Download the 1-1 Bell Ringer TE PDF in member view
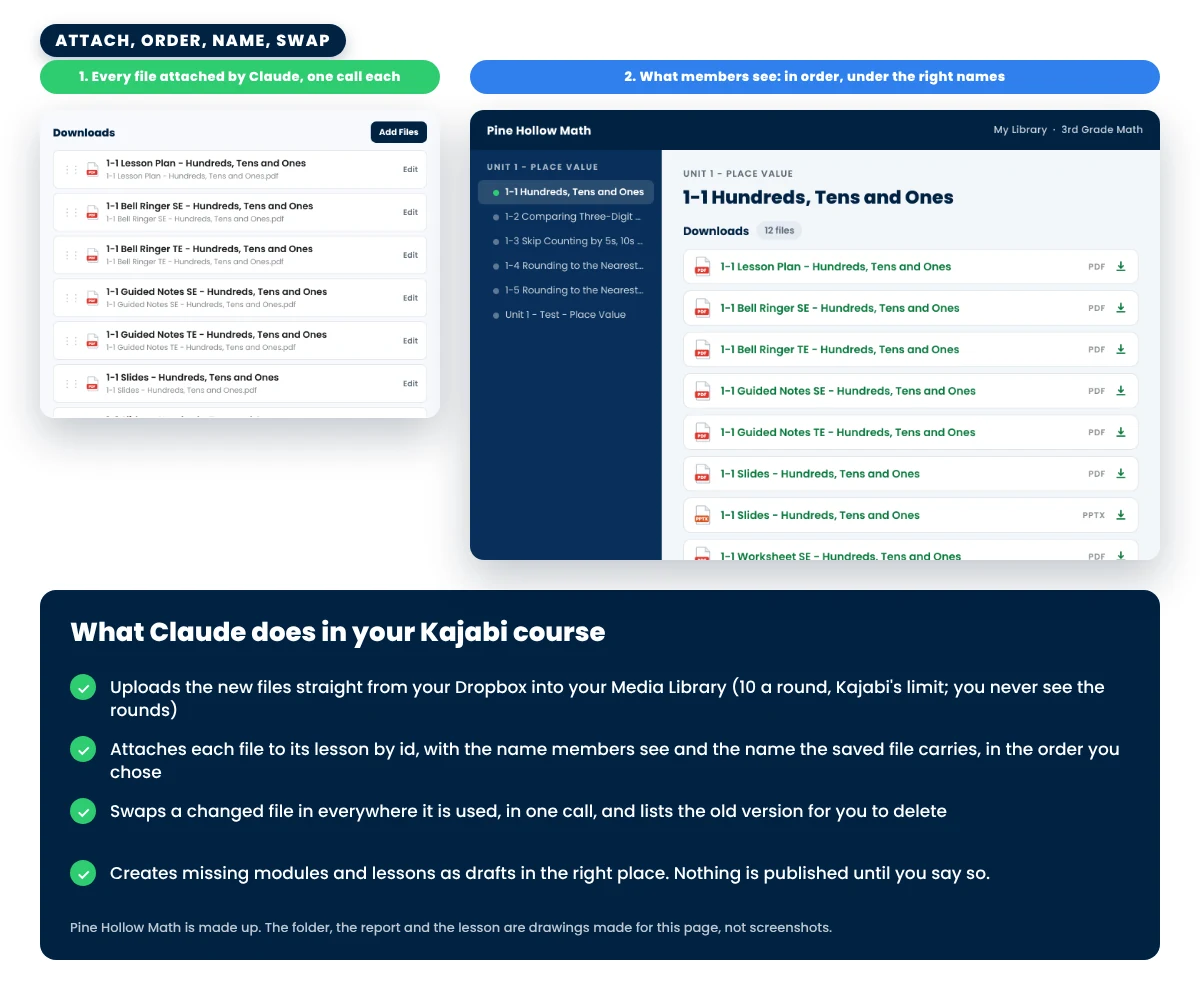 pos(1121,350)
